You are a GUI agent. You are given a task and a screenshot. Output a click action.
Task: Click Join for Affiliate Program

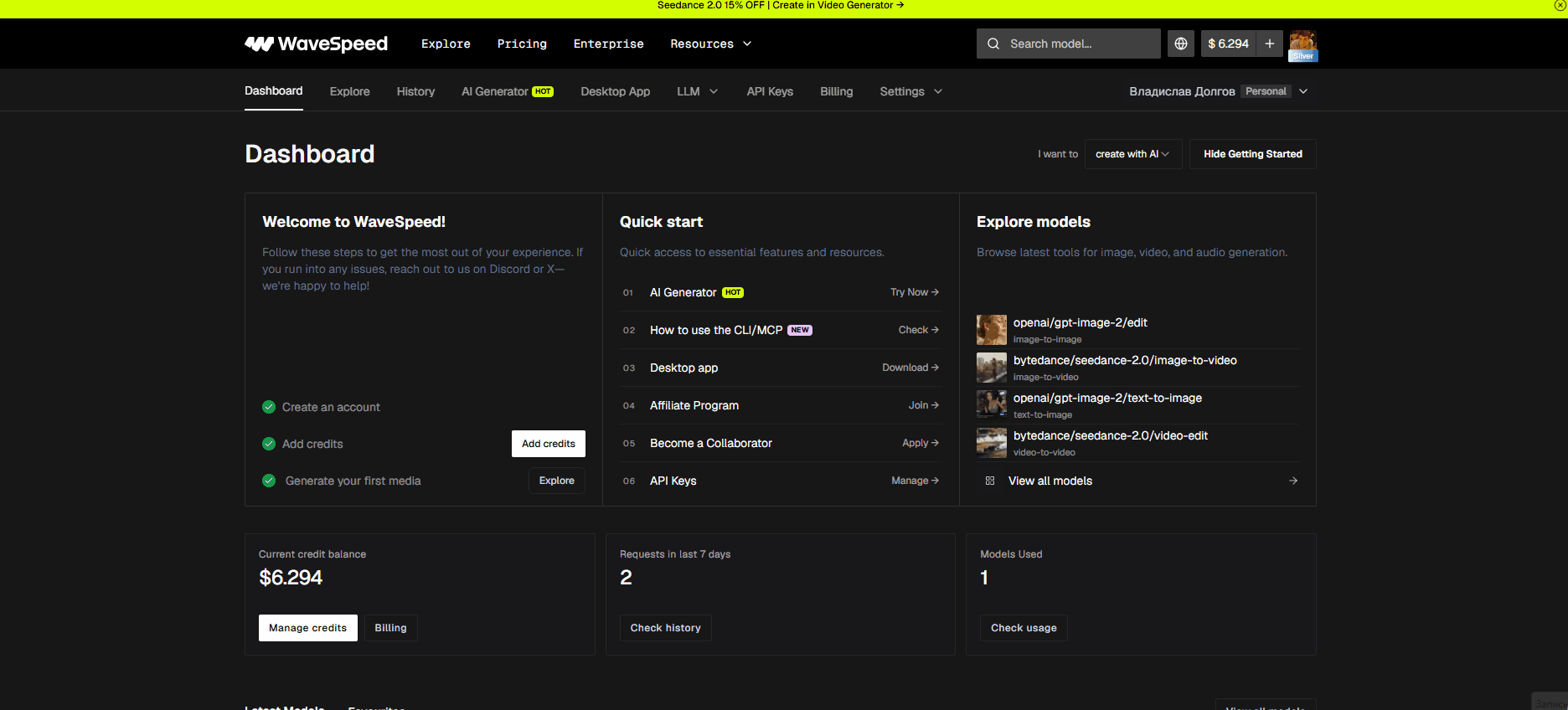[924, 405]
